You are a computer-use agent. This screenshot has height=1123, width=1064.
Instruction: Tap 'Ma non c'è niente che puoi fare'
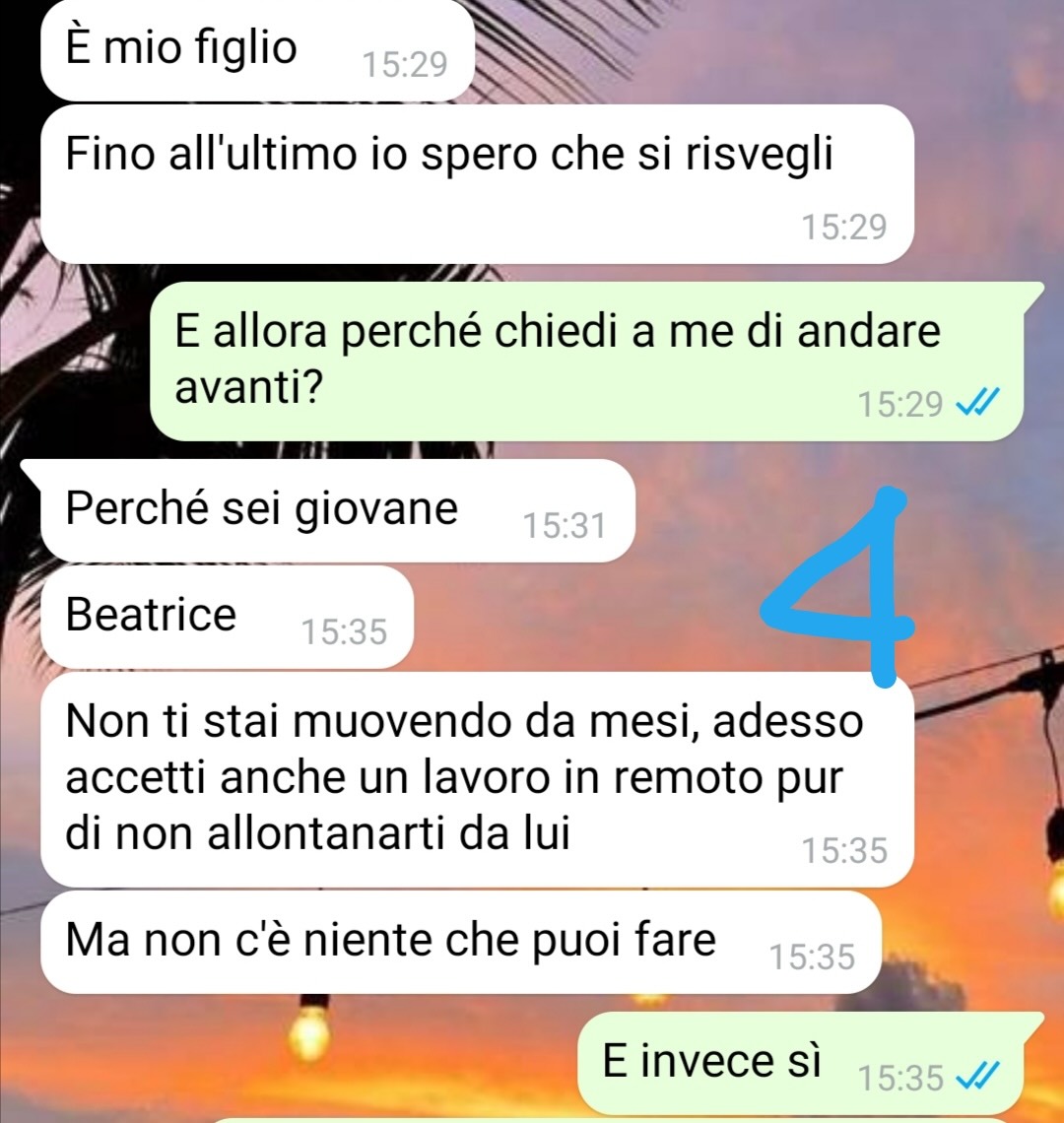(x=461, y=942)
